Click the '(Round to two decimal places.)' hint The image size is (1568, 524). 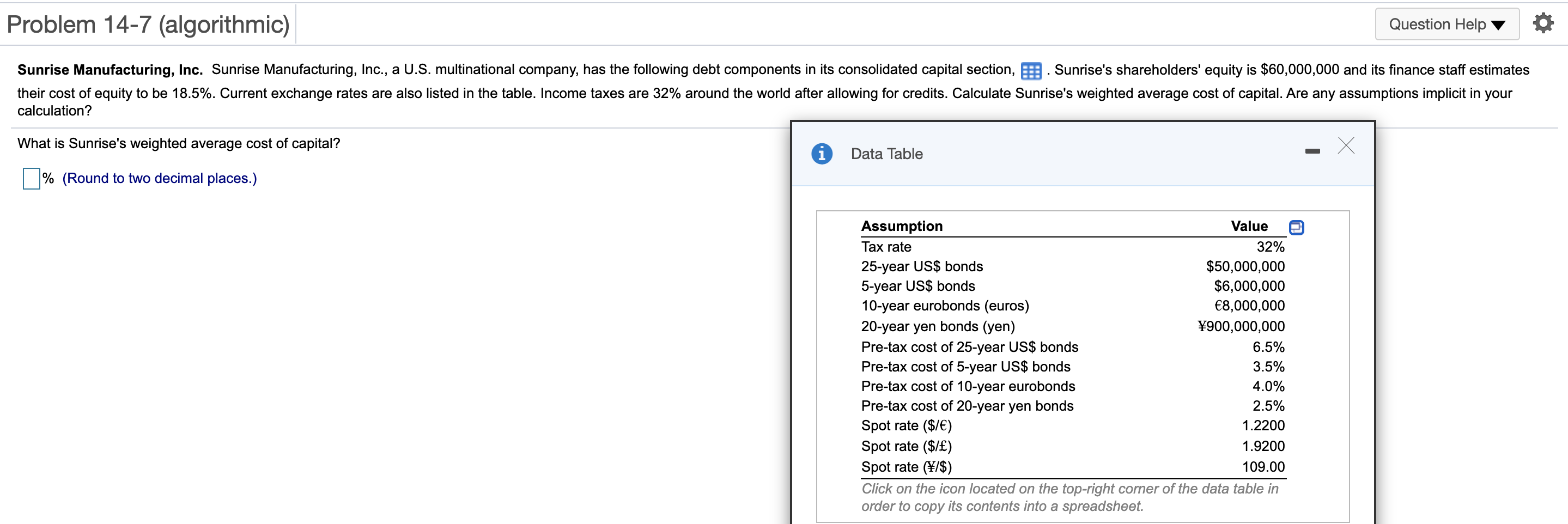point(160,178)
